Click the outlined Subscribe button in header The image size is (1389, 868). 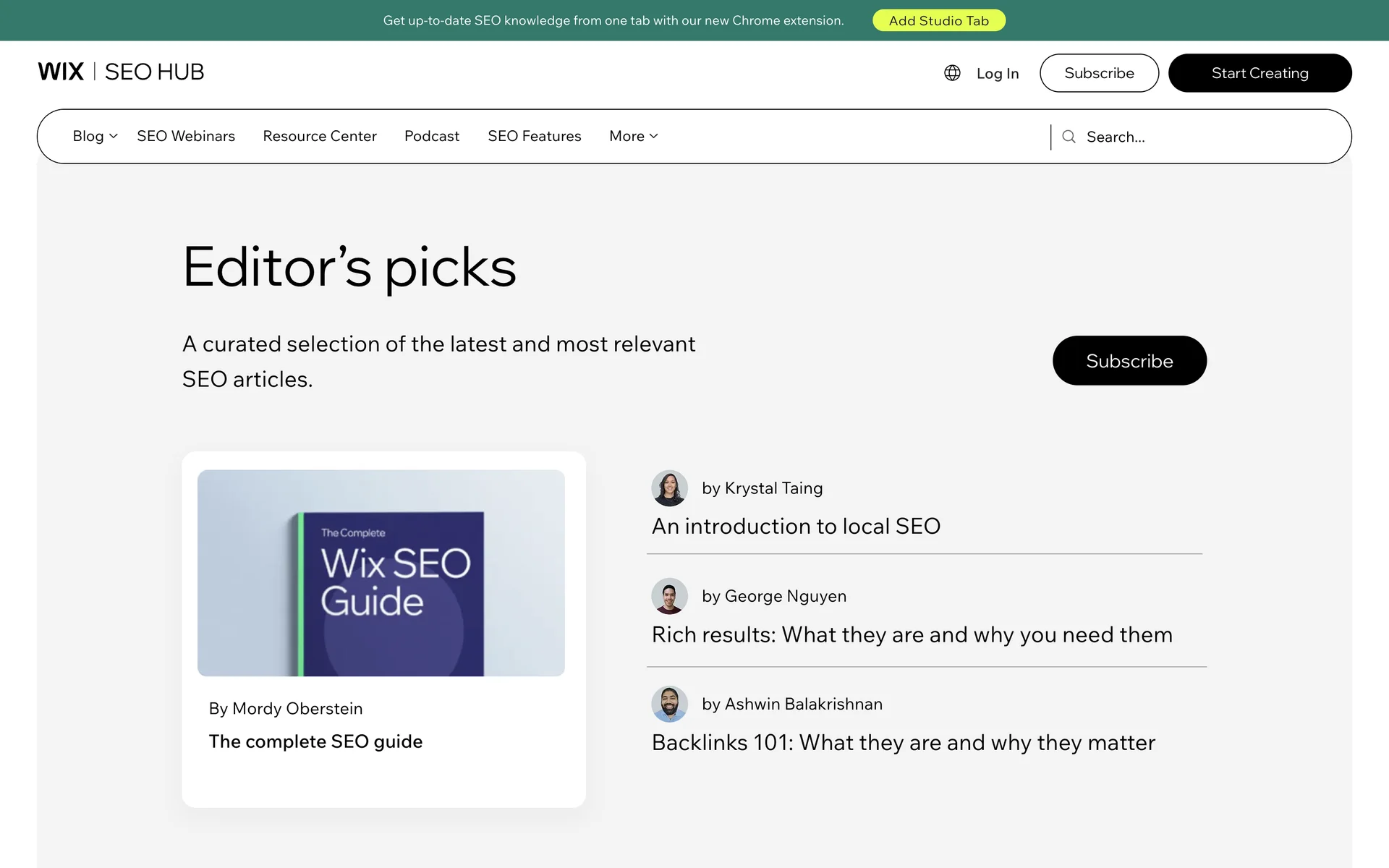coord(1099,73)
